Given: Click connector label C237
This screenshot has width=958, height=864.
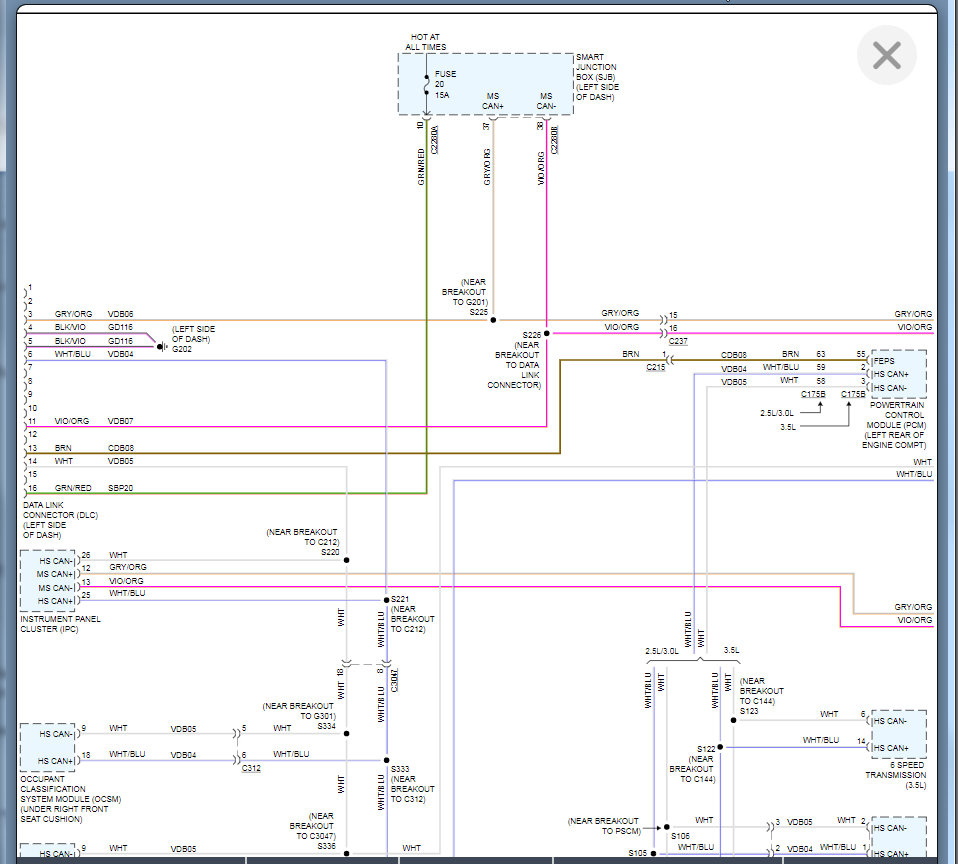Looking at the screenshot, I should [678, 341].
